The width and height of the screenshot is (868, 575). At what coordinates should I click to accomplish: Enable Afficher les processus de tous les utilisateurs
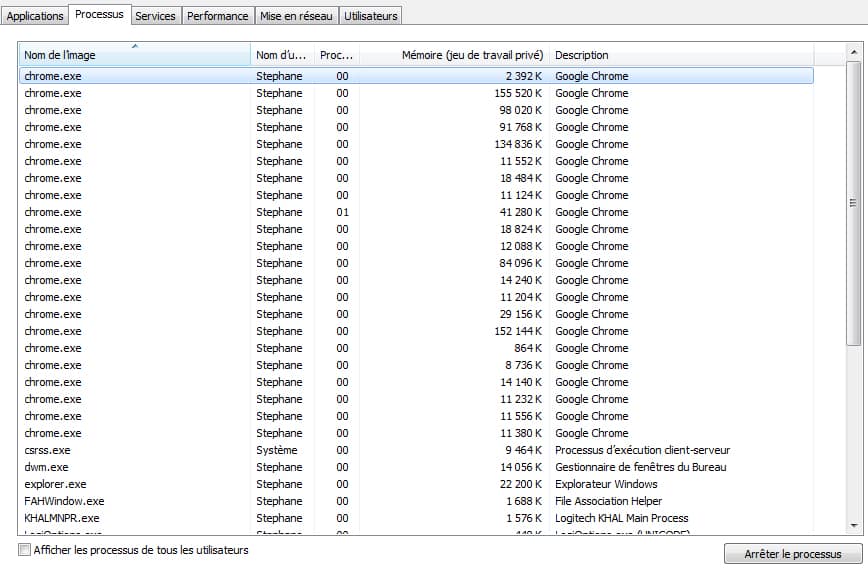coord(24,550)
